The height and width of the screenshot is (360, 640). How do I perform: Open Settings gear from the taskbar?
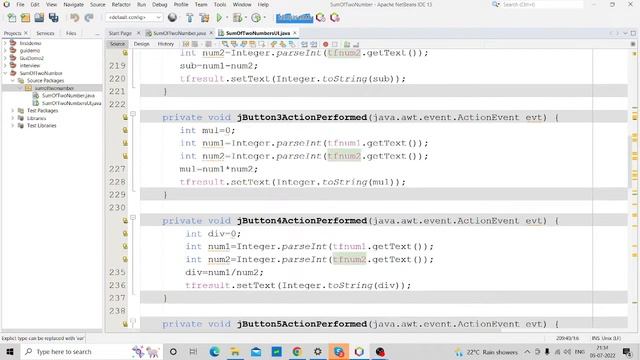coord(318,352)
